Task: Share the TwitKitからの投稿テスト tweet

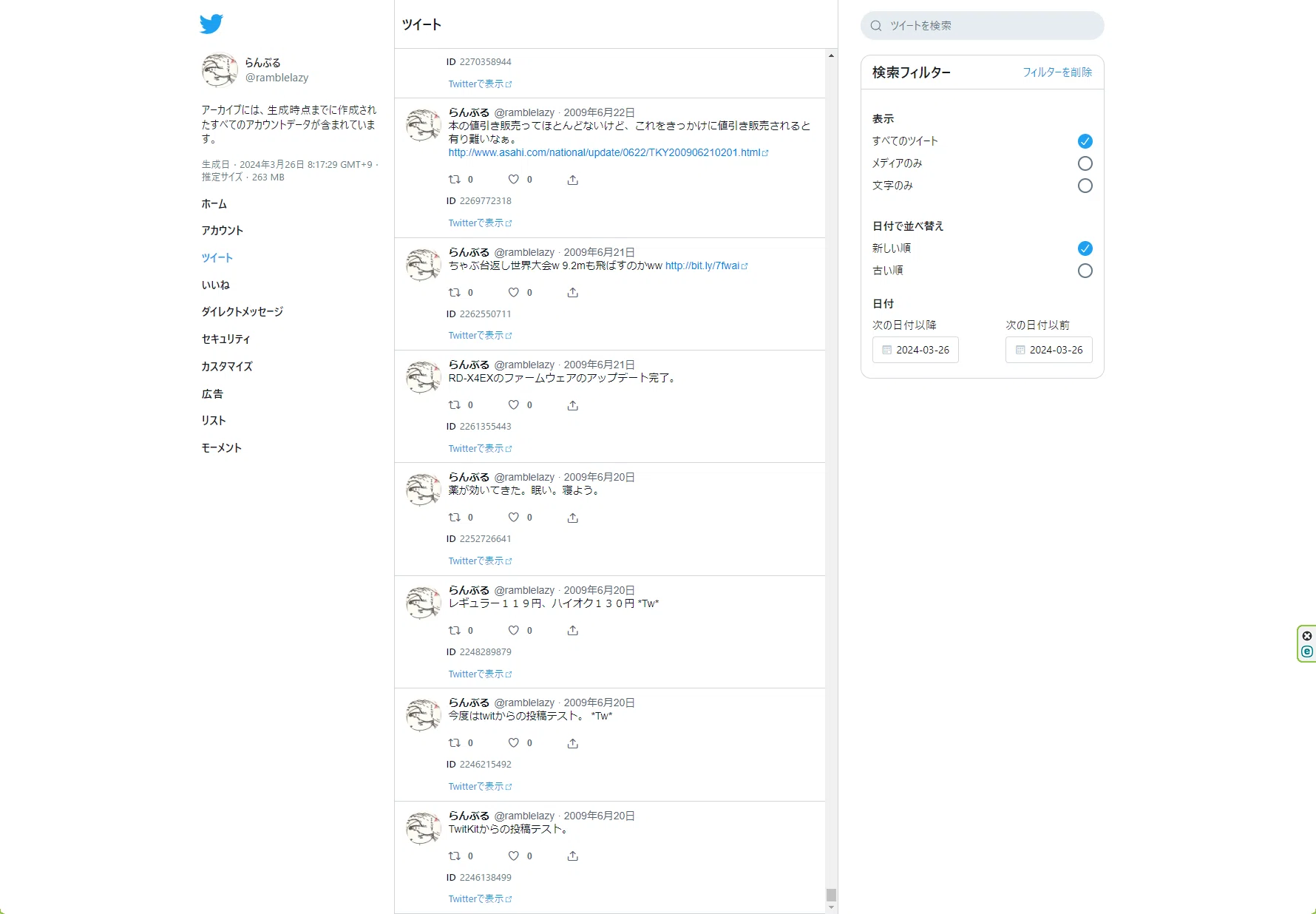Action: 573,856
